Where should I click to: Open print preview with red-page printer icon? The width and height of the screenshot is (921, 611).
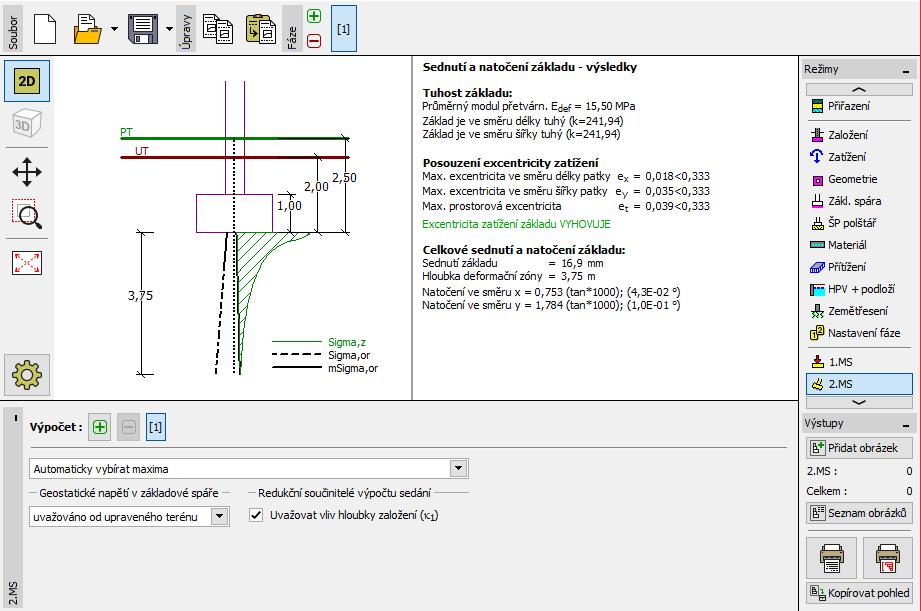point(888,558)
